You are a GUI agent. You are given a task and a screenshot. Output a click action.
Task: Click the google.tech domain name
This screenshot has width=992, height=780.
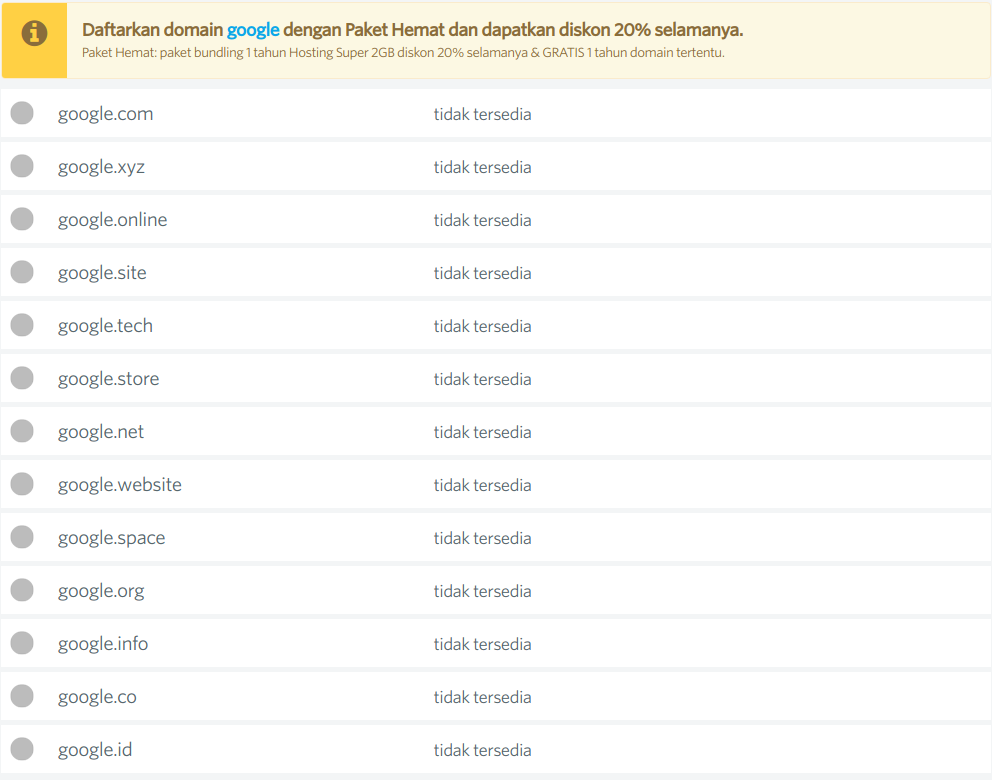click(106, 326)
